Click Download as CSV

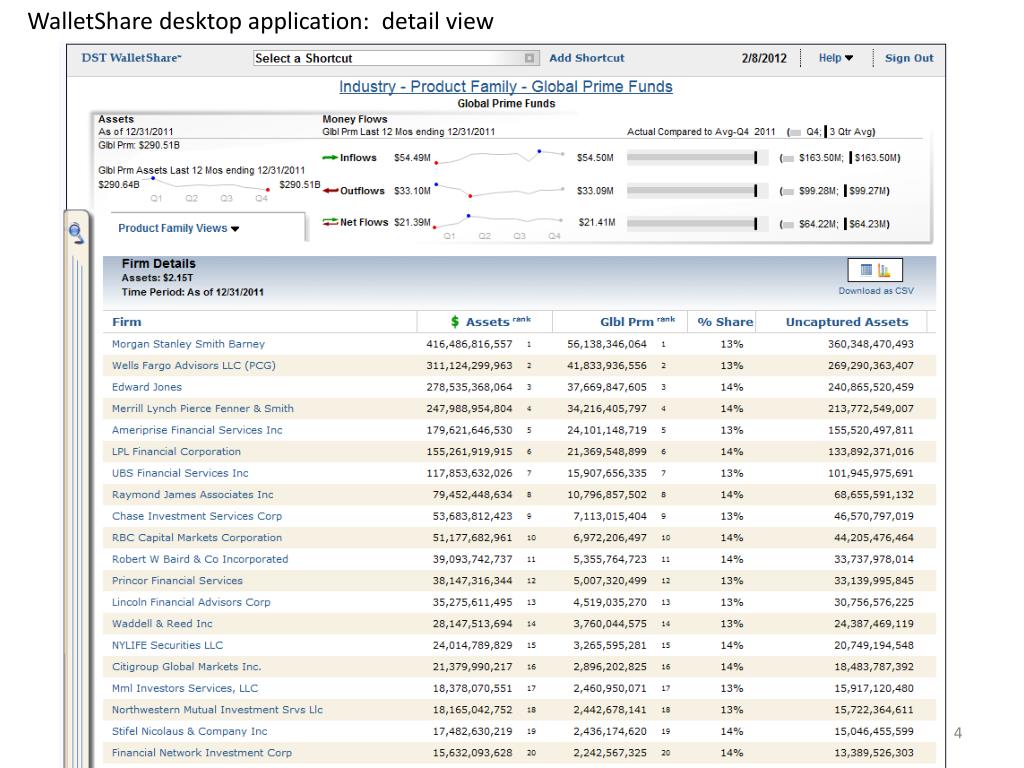pyautogui.click(x=876, y=291)
